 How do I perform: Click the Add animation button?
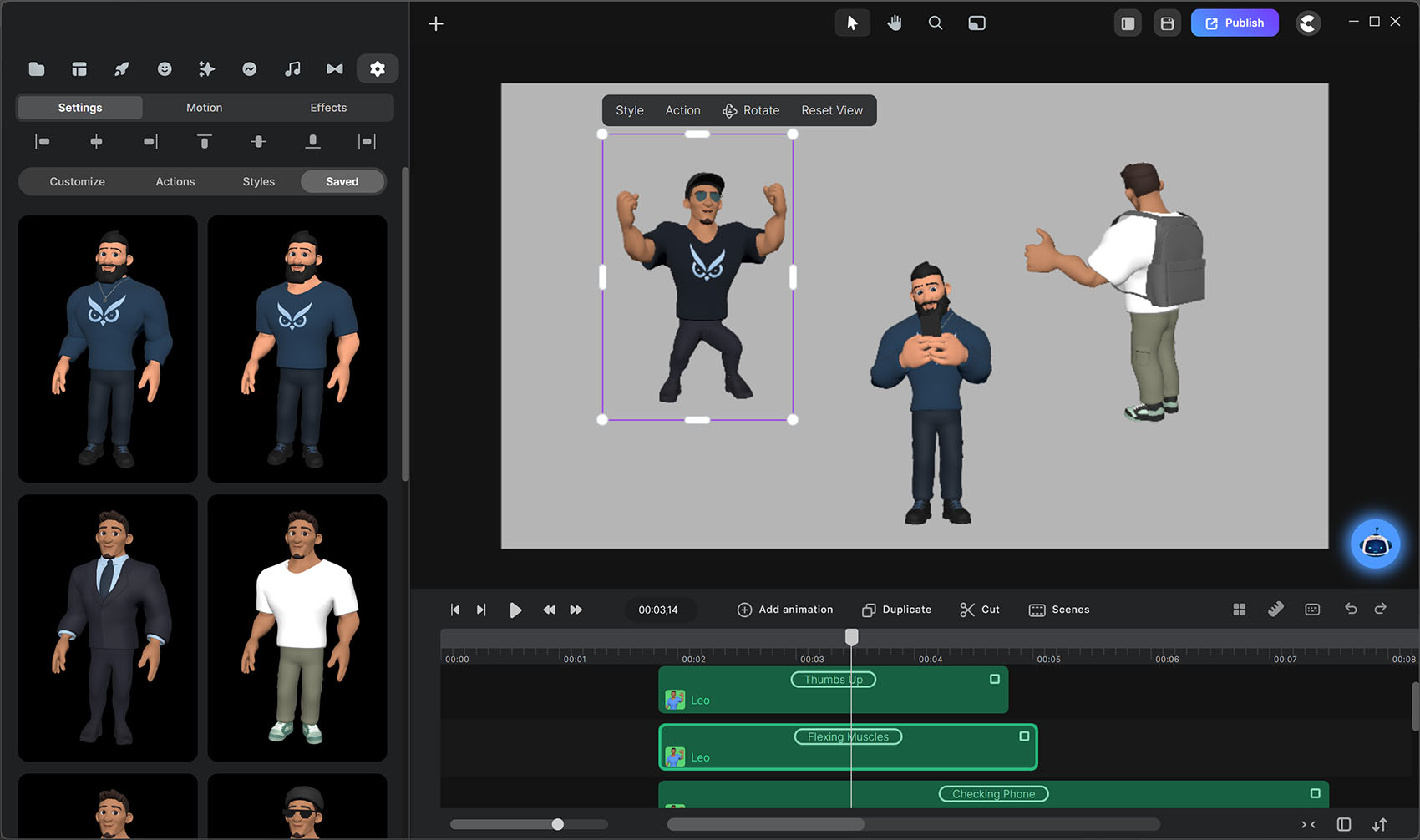(x=785, y=610)
